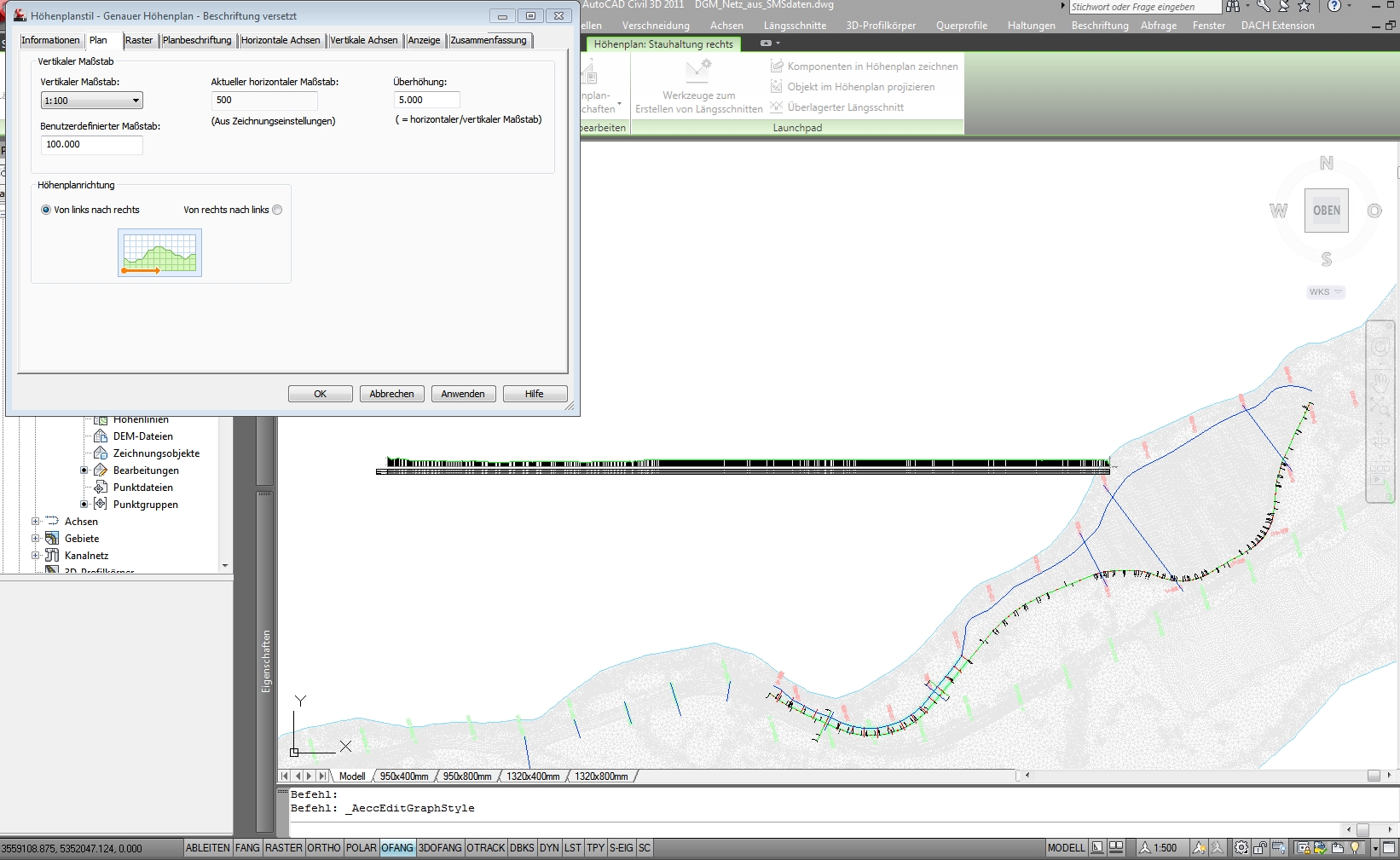This screenshot has height=860, width=1400.
Task: Expand the Gebiete tree node
Action: pyautogui.click(x=36, y=538)
